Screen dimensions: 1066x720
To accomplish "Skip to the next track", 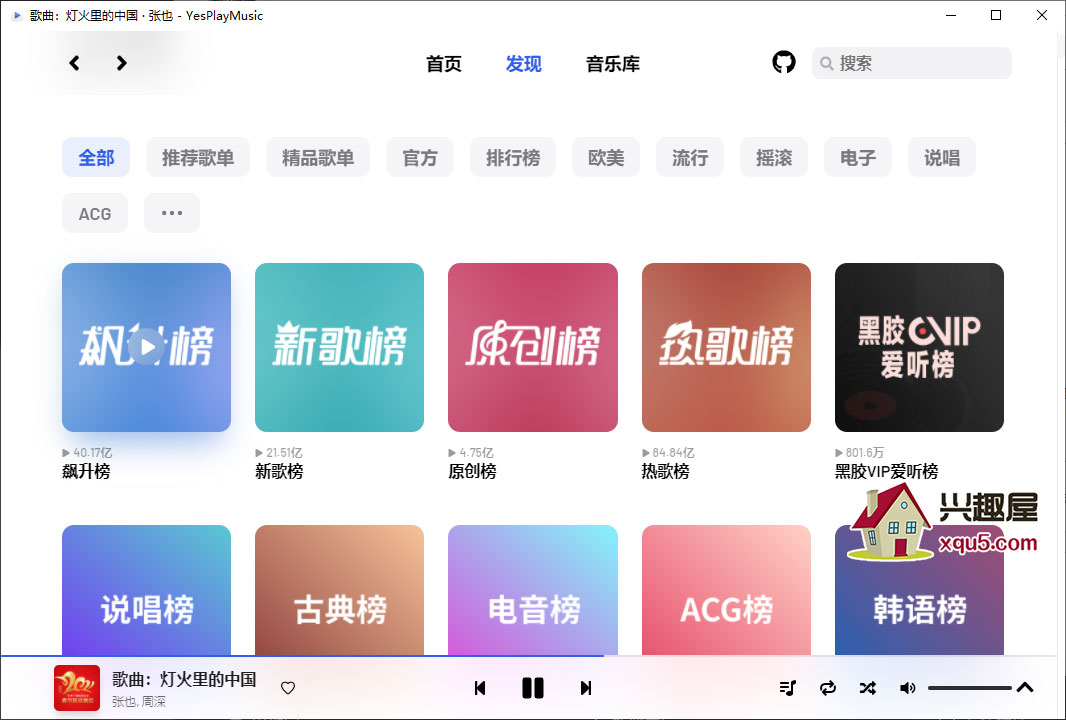I will tap(586, 688).
